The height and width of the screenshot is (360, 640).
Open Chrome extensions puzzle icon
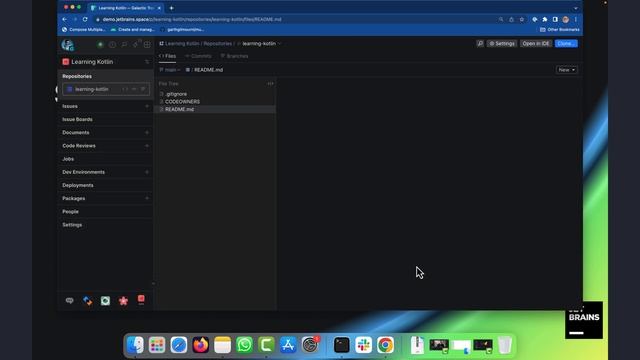coord(545,19)
